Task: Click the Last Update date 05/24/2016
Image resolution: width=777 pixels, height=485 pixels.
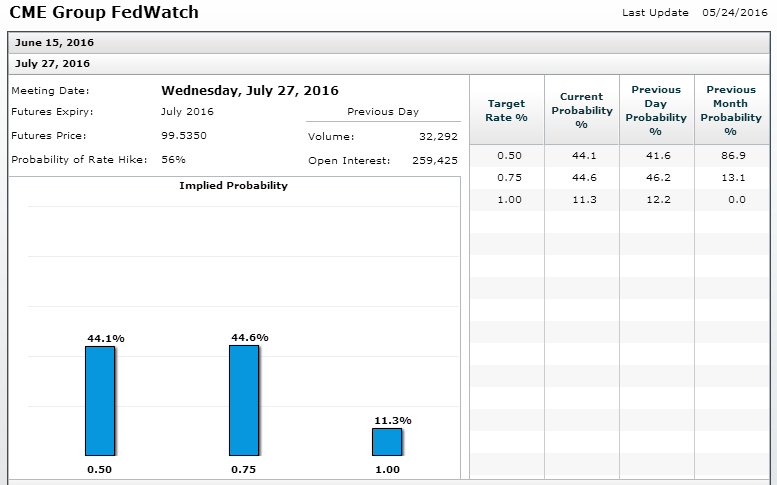Action: coord(735,13)
